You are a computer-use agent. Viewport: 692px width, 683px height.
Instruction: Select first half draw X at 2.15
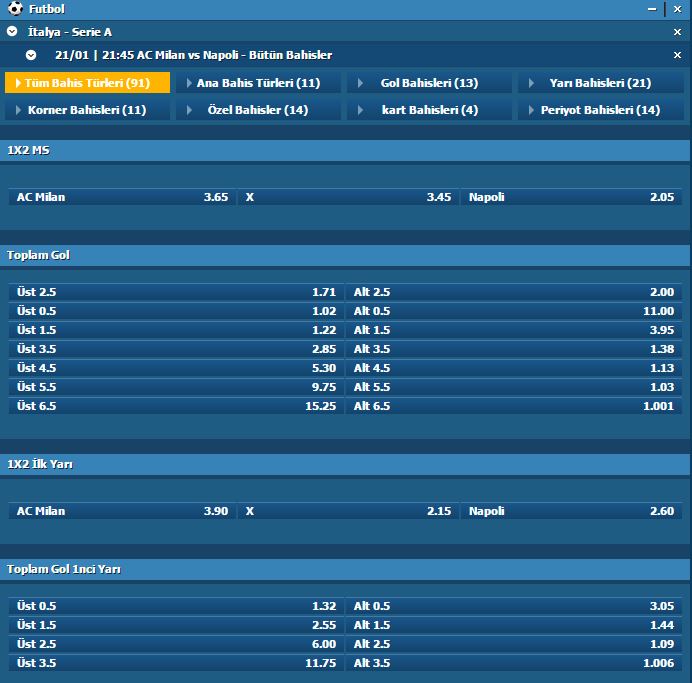[x=349, y=511]
